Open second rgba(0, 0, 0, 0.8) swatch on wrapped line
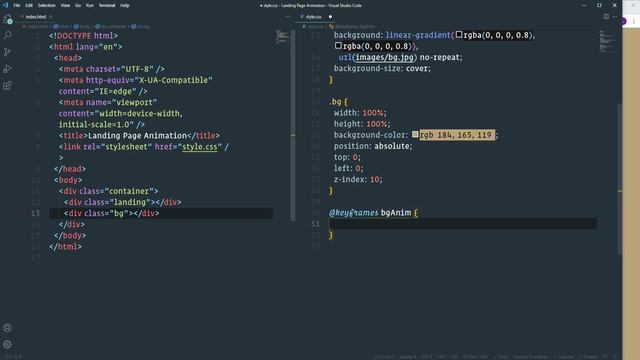Viewport: 640px width, 360px height. [338, 46]
